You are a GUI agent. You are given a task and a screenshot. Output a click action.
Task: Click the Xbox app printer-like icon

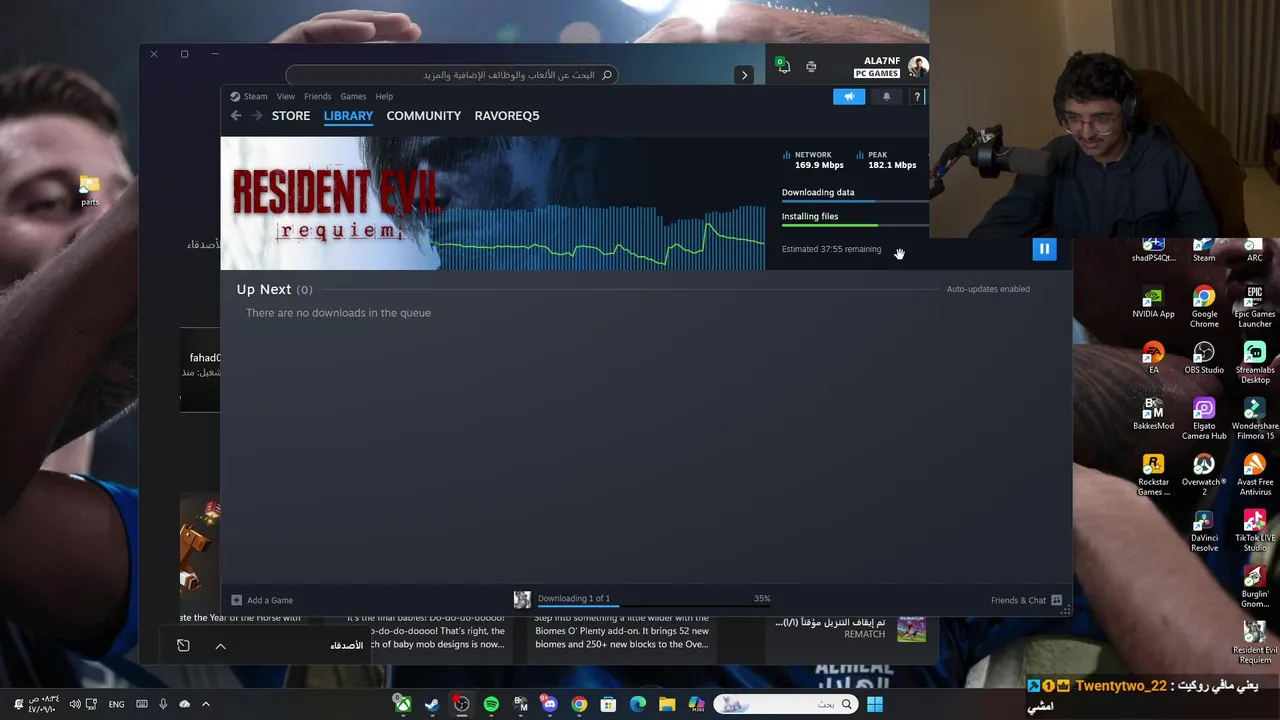coord(811,67)
